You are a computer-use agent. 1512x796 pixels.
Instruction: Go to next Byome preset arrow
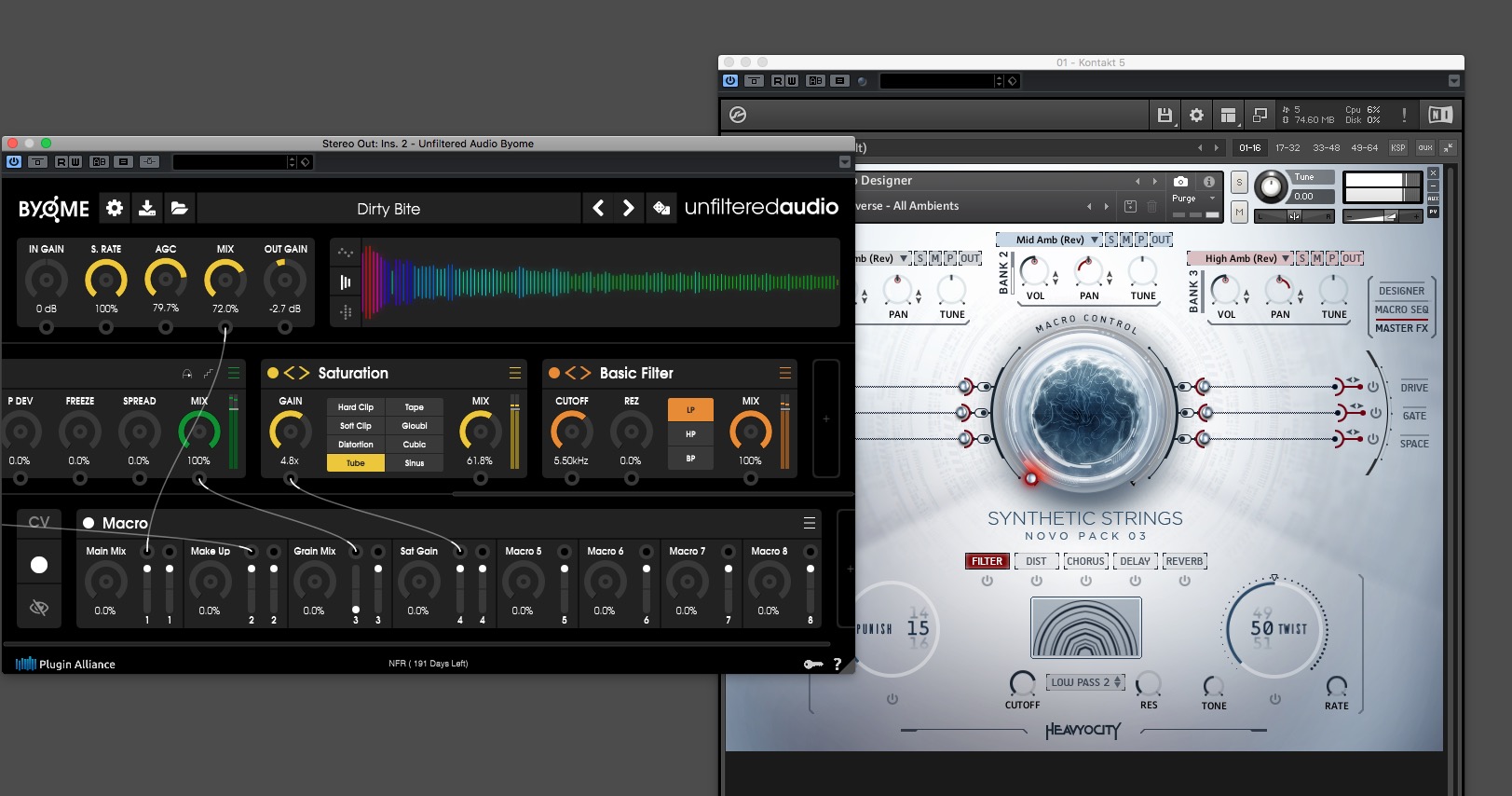(629, 208)
